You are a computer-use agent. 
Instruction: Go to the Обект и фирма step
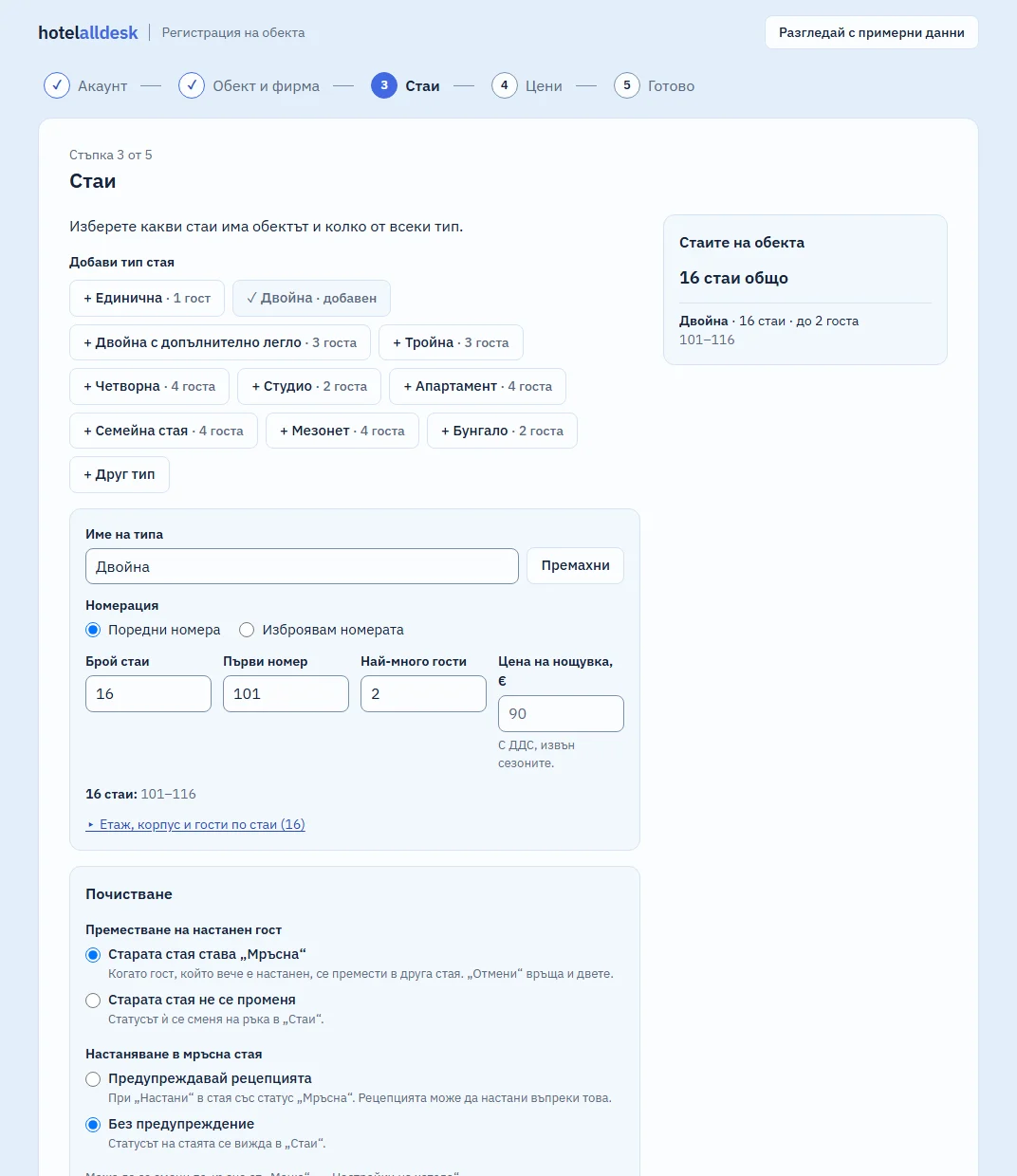click(x=249, y=85)
